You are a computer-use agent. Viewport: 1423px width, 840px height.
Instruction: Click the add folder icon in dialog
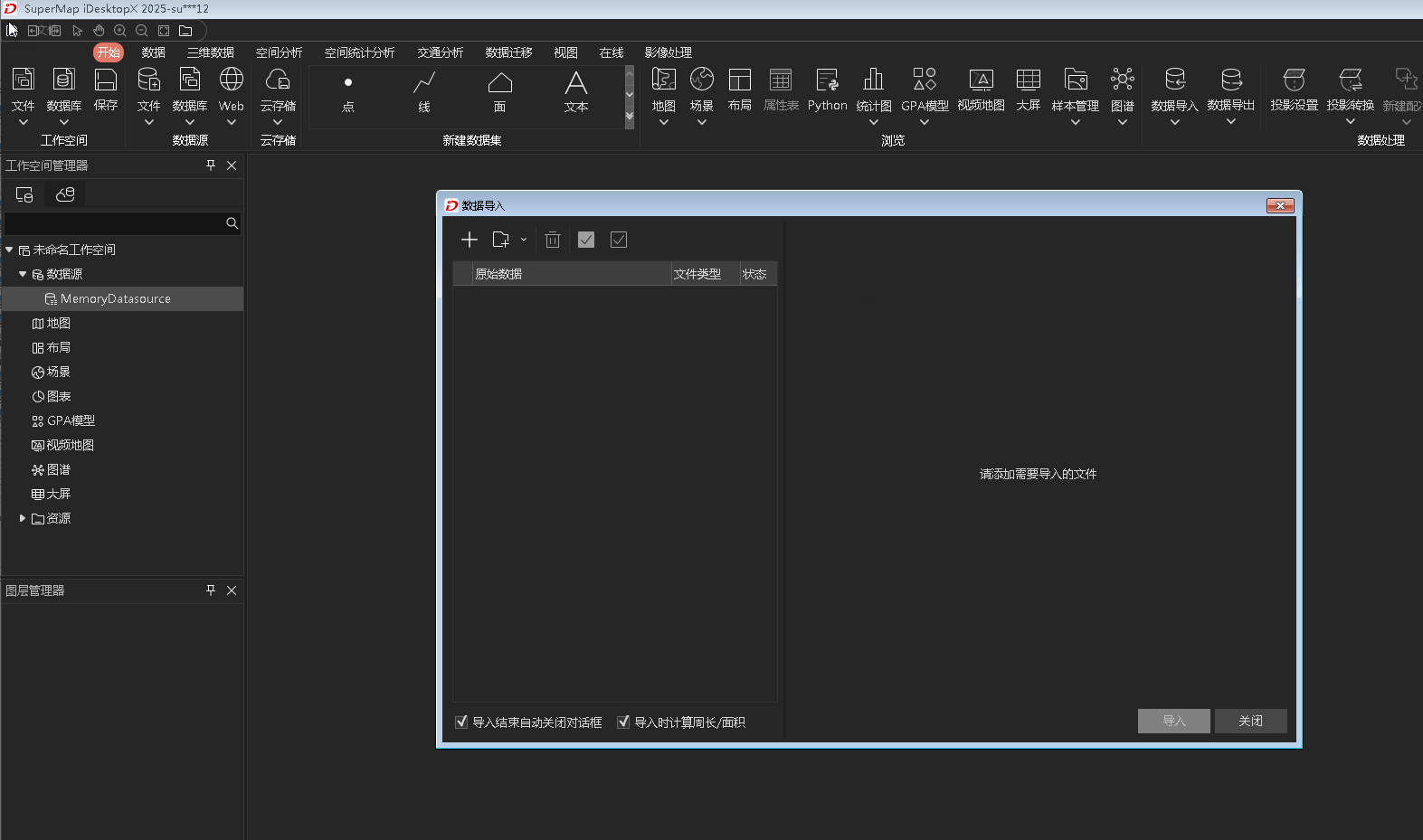point(500,240)
